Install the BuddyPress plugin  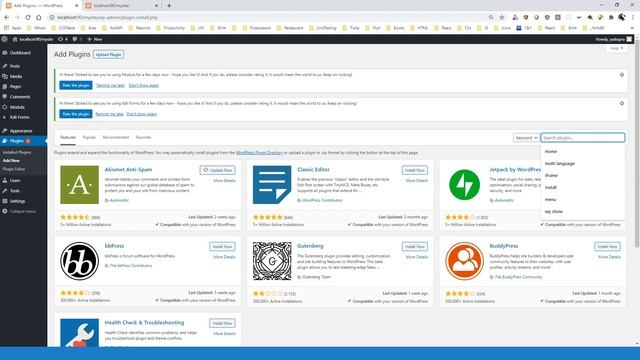point(607,247)
